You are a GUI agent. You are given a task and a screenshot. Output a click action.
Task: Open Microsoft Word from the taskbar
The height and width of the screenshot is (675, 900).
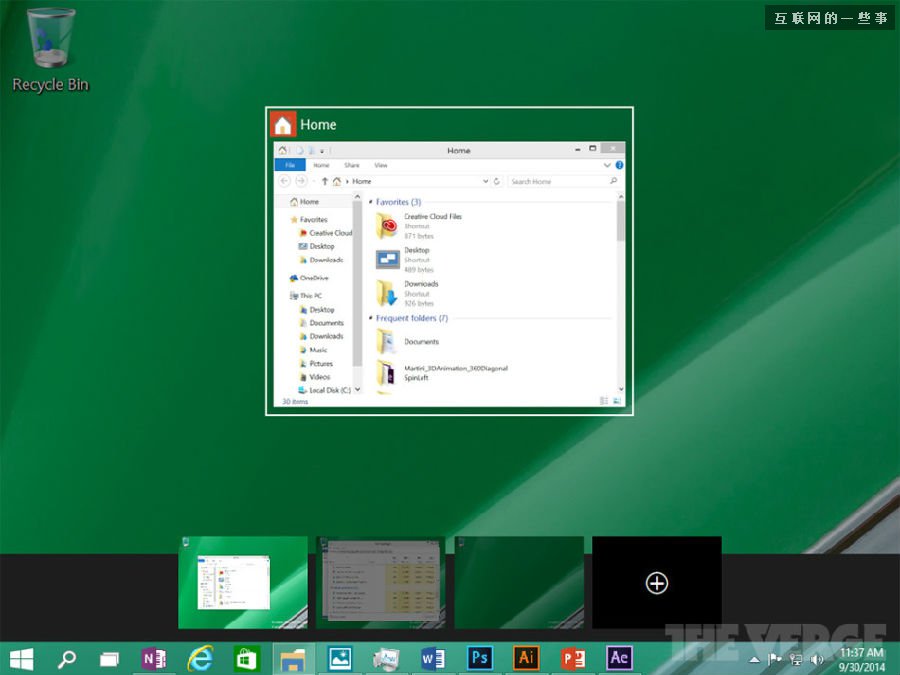(x=433, y=658)
